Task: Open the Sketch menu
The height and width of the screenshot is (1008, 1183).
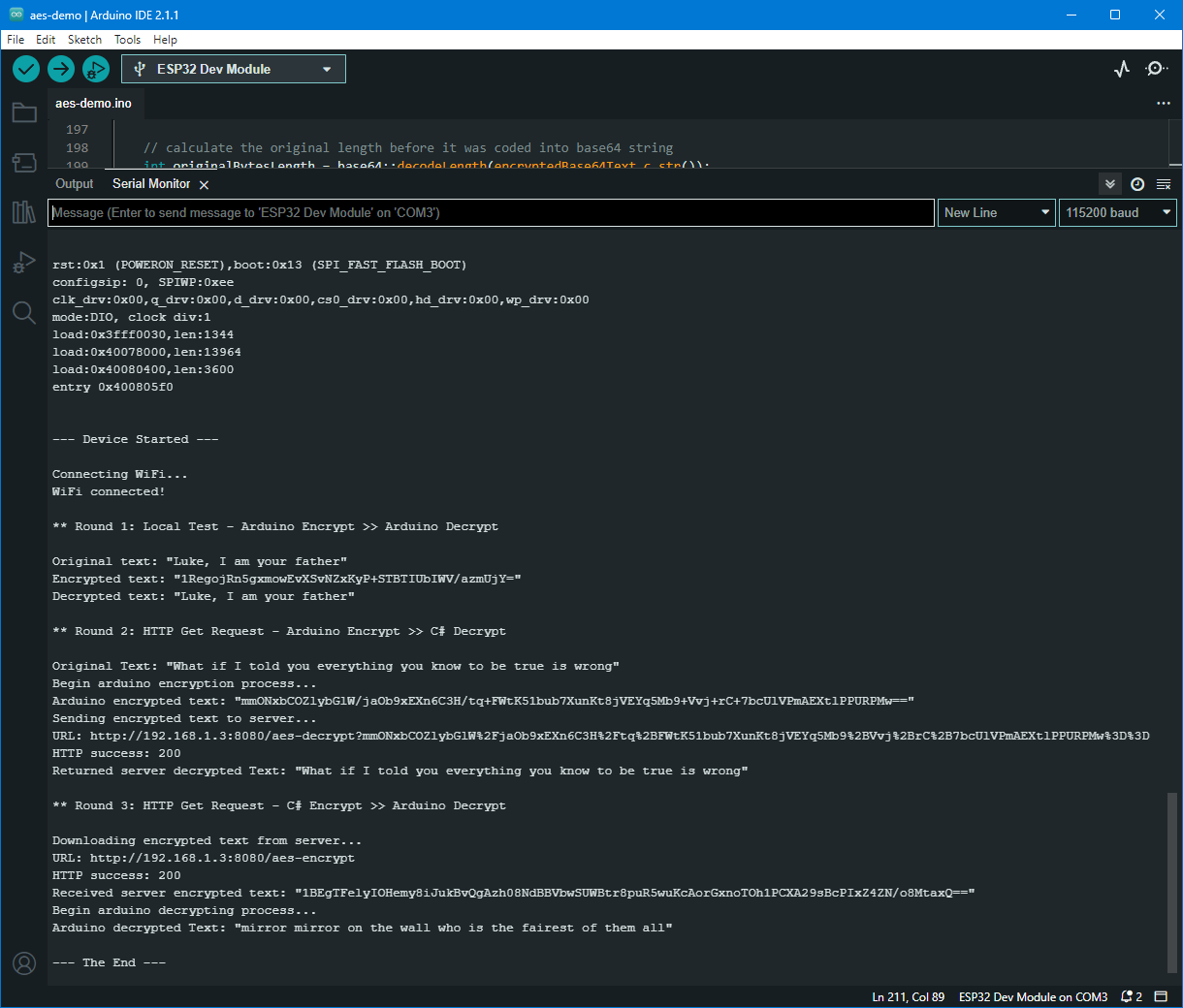Action: coord(84,40)
